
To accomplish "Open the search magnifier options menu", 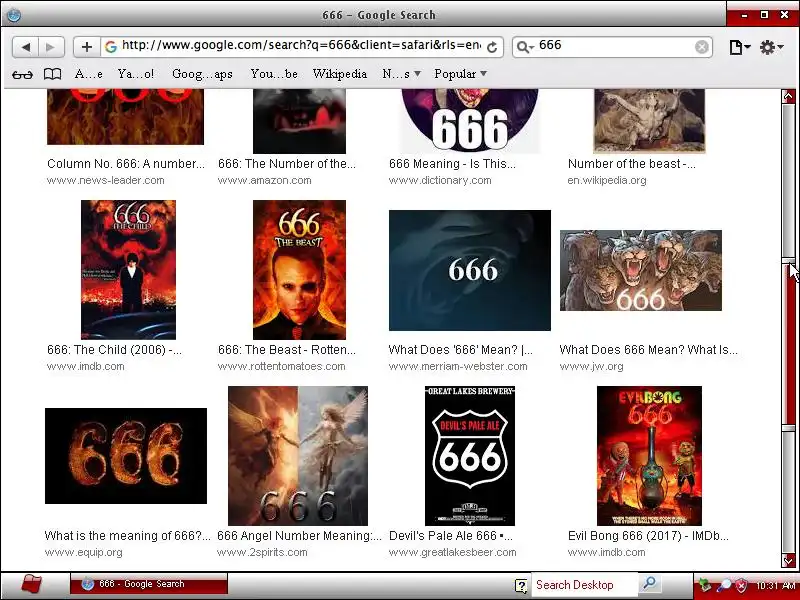I will 525,47.
